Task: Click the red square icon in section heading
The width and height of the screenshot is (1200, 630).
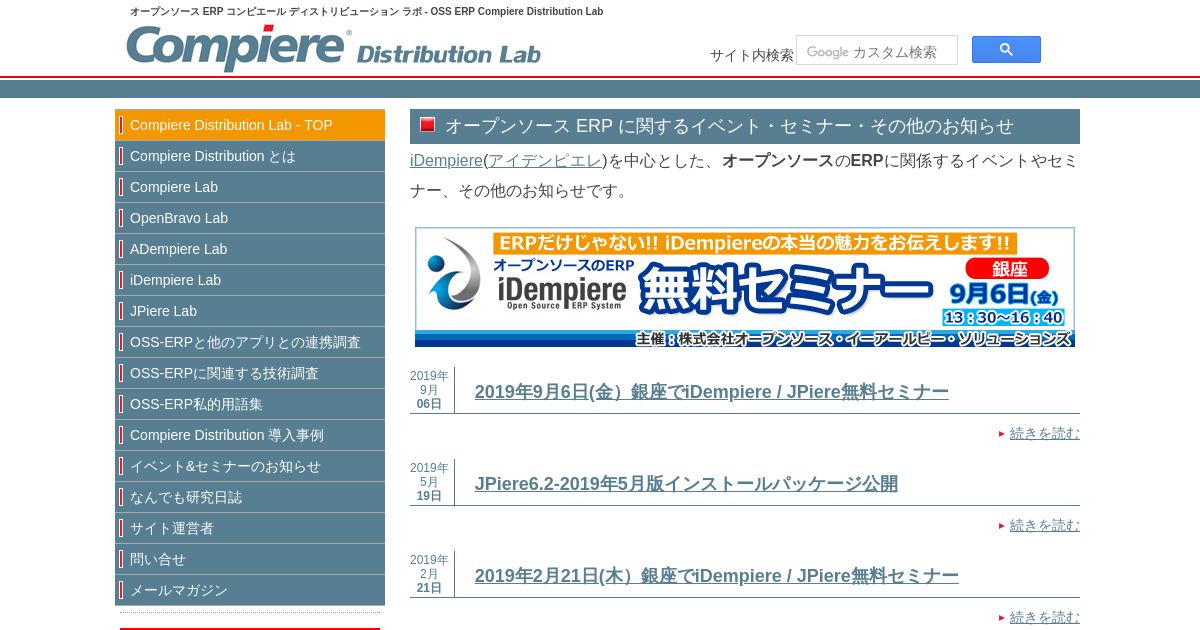Action: 427,125
